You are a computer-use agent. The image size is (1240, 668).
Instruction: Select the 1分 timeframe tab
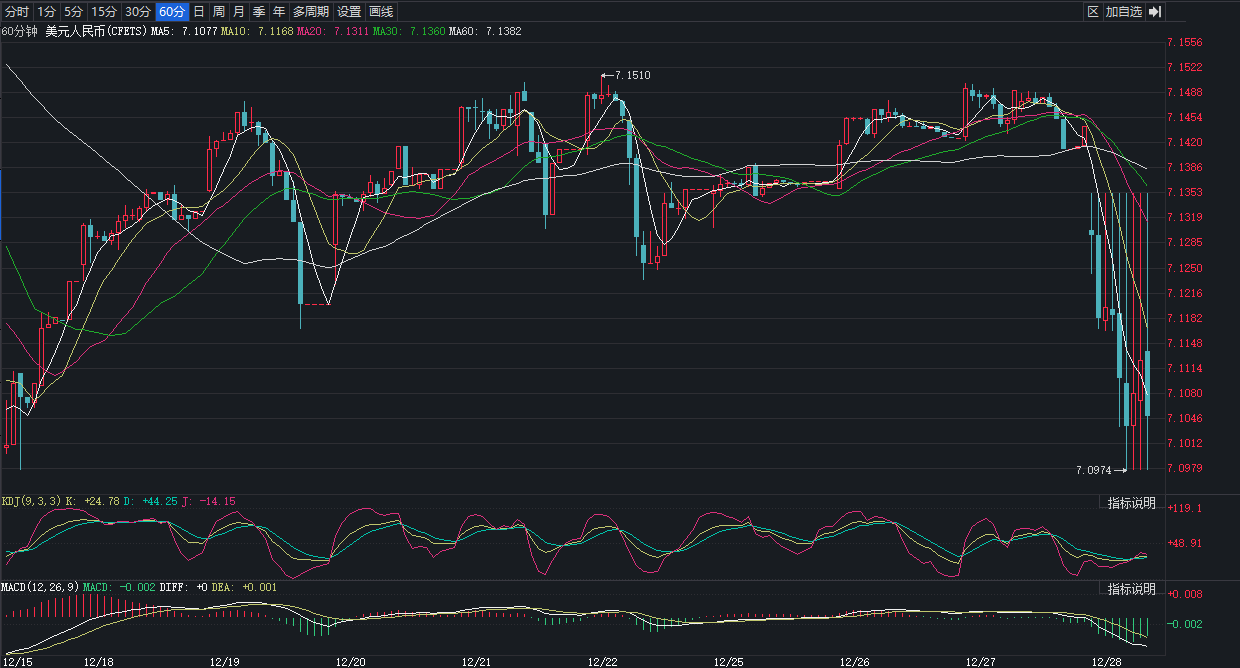coord(46,12)
